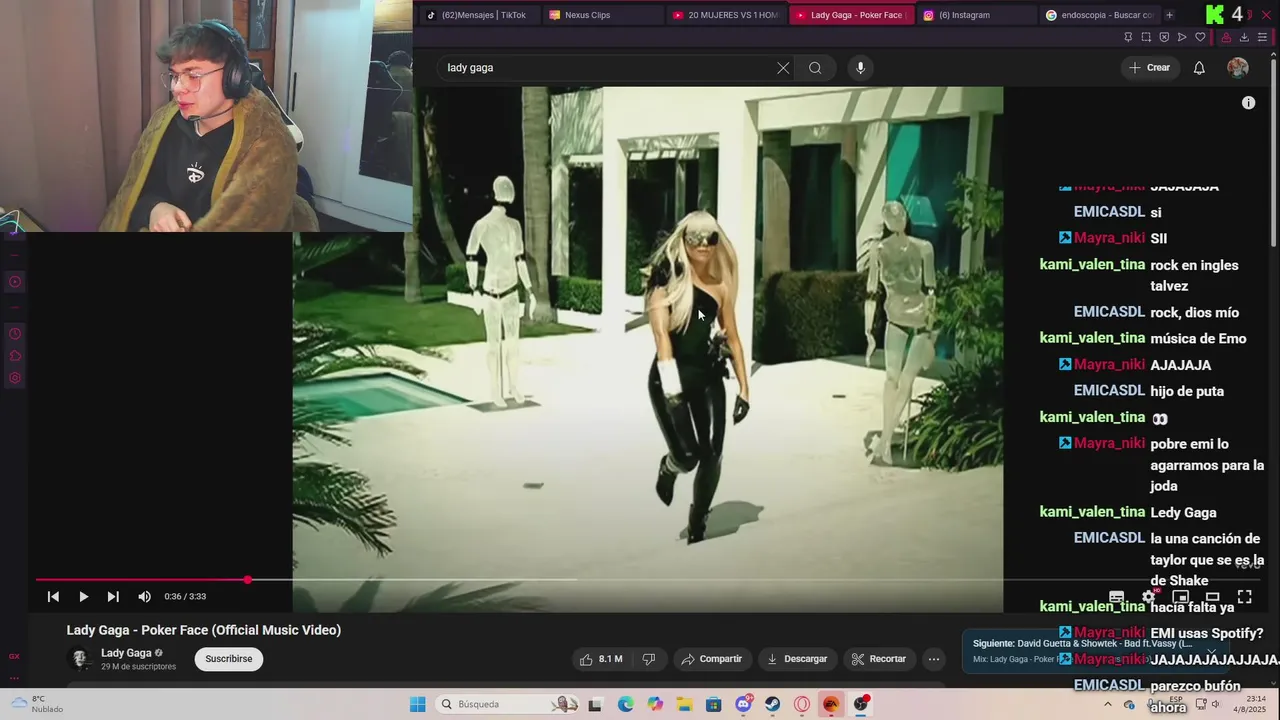The height and width of the screenshot is (720, 1280).
Task: Open File Explorer from the taskbar
Action: (684, 704)
